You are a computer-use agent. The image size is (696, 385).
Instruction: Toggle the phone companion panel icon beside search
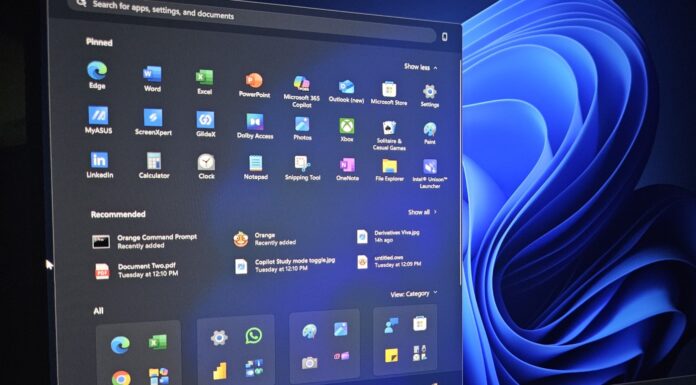pyautogui.click(x=444, y=37)
